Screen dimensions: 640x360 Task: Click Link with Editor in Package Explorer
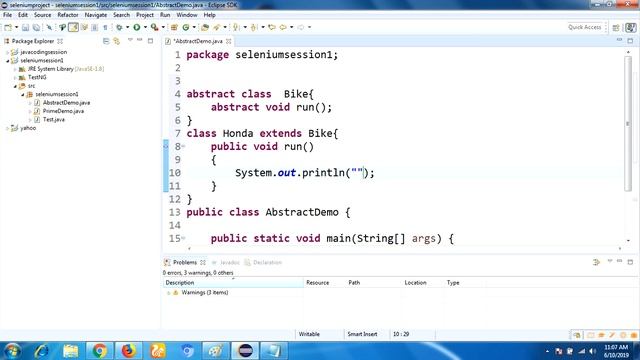tap(117, 41)
